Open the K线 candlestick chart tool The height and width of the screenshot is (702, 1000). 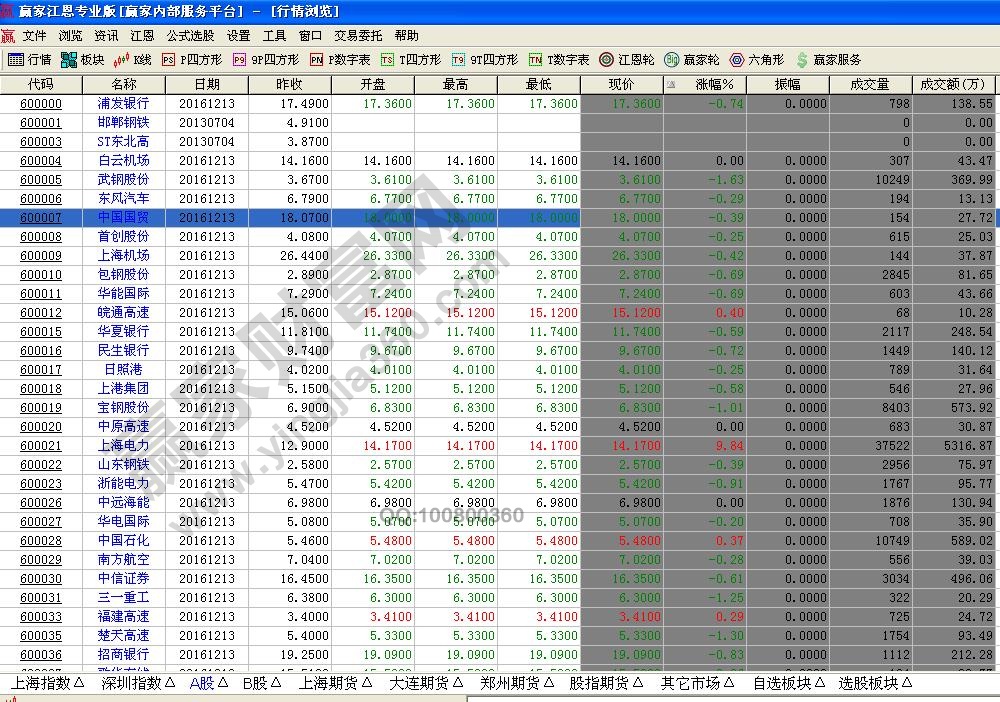(x=120, y=58)
